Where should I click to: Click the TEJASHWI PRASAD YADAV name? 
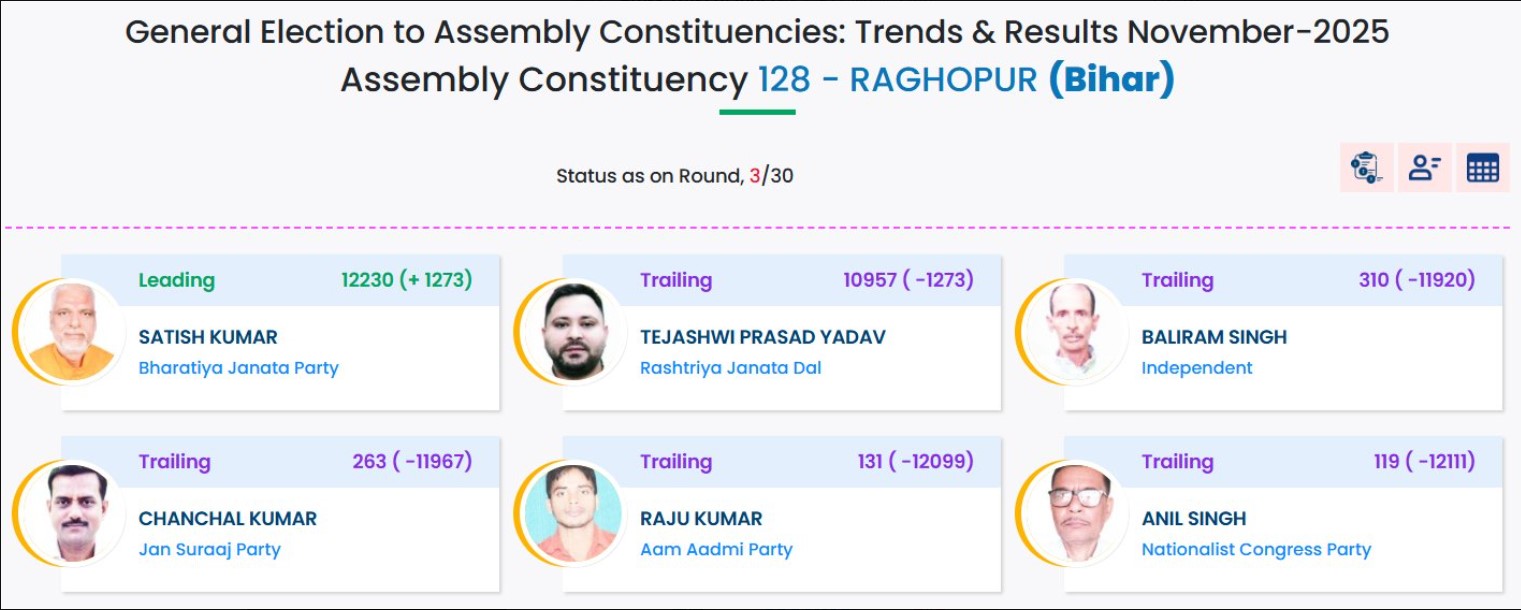(x=762, y=337)
